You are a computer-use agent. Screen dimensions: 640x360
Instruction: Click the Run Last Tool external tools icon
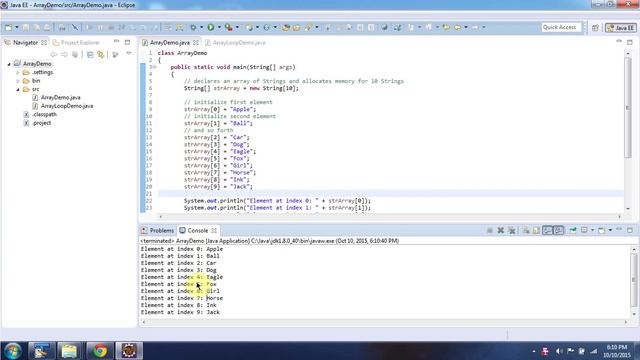pos(229,27)
